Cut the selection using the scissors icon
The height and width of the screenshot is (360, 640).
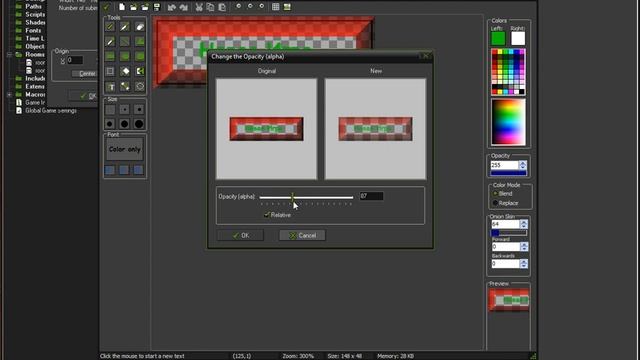(199, 7)
